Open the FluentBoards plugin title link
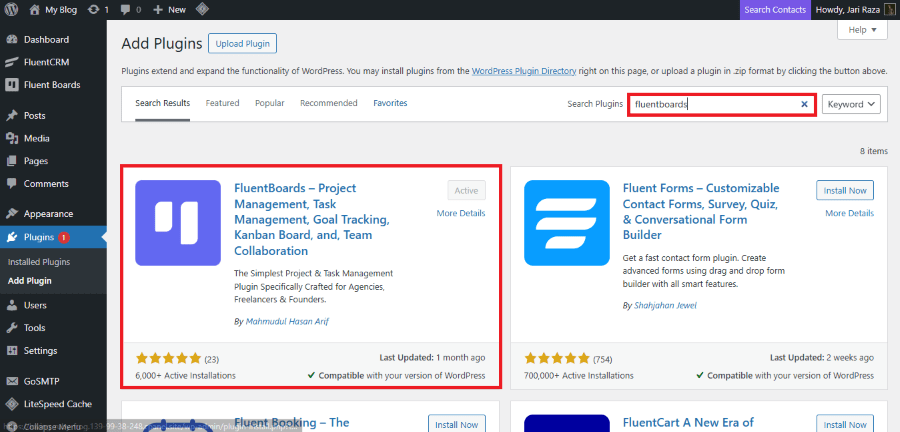The width and height of the screenshot is (900, 432). point(312,219)
